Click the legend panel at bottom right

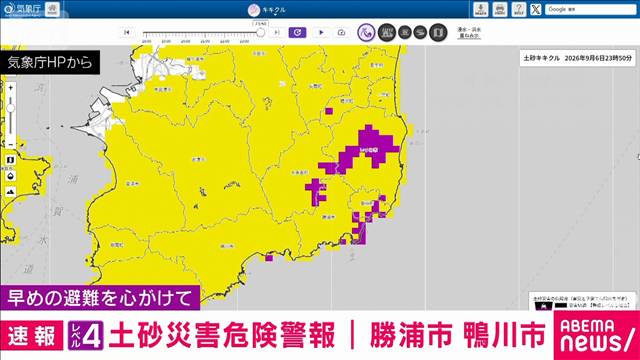pos(582,301)
